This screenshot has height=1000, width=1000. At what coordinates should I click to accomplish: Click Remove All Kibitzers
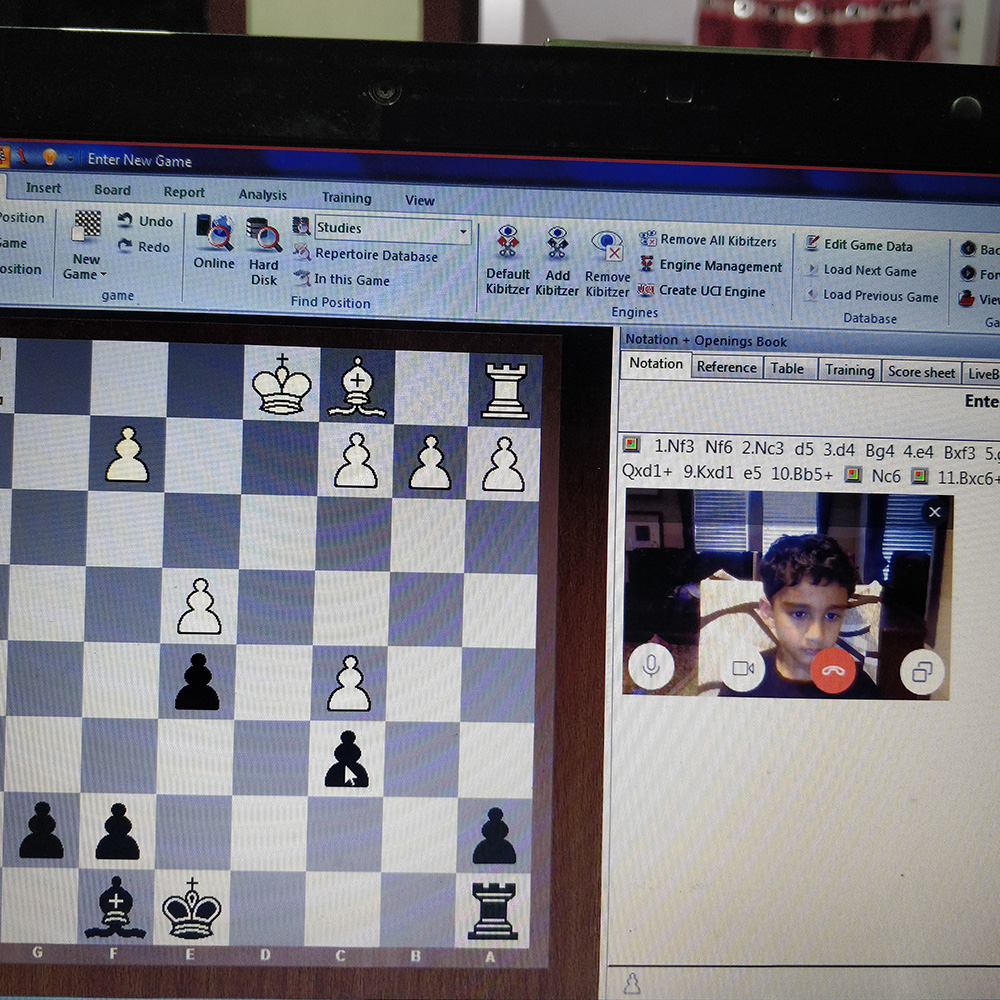point(717,241)
